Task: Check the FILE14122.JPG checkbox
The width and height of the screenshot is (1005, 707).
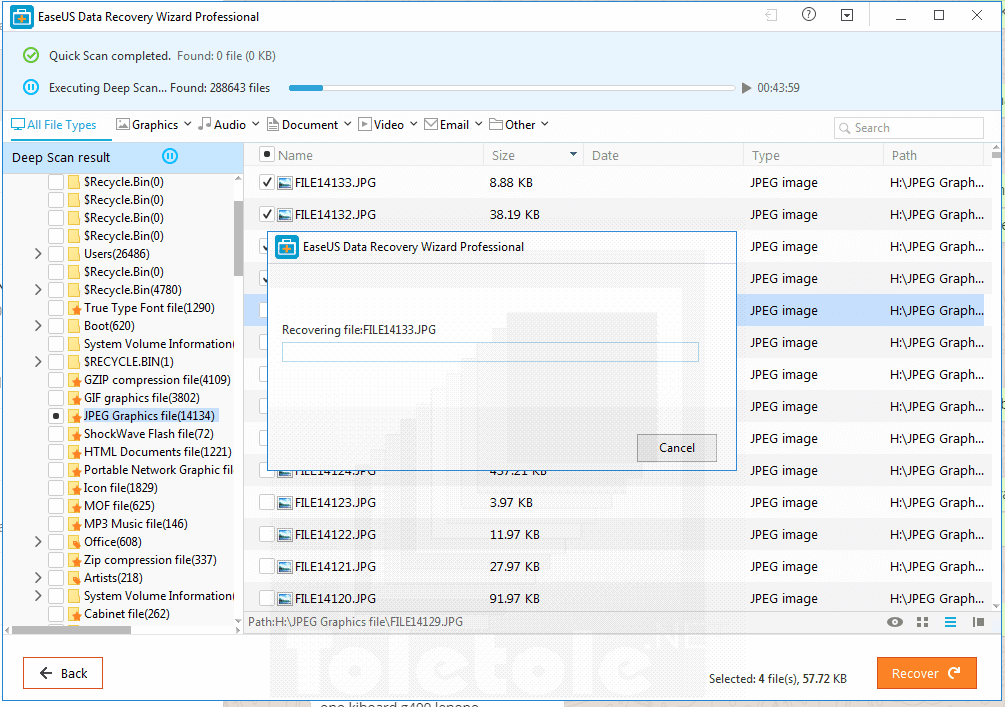Action: 267,534
